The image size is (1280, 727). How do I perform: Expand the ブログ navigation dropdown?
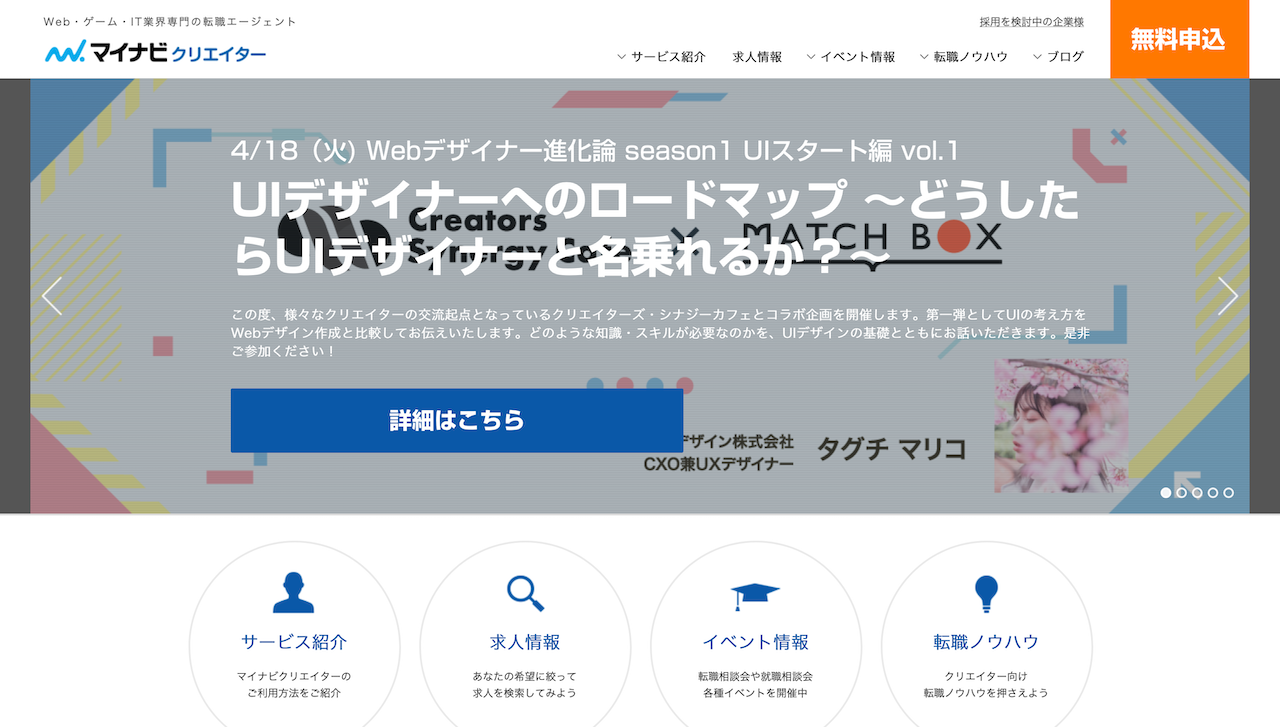[x=1036, y=57]
